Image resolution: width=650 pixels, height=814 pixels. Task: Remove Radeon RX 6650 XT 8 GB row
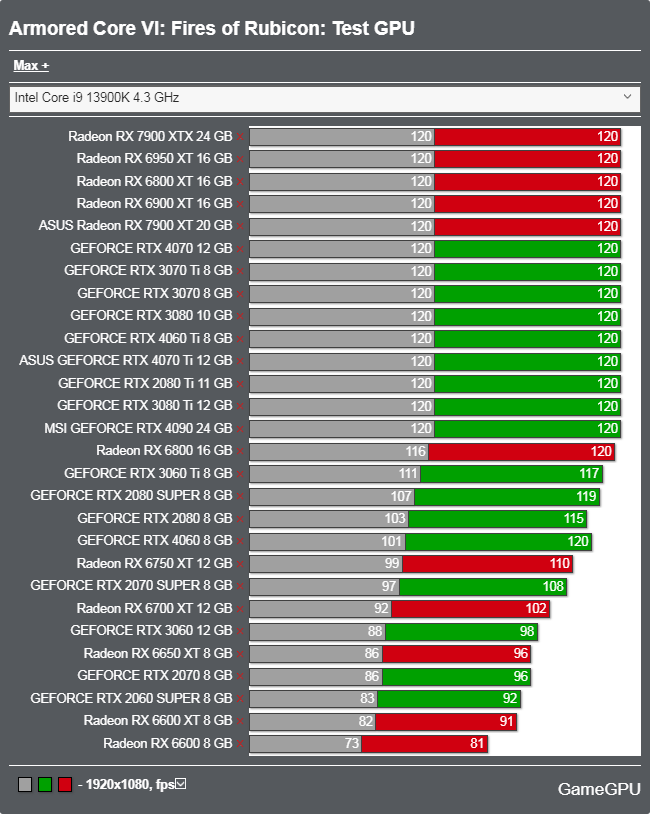(x=240, y=654)
